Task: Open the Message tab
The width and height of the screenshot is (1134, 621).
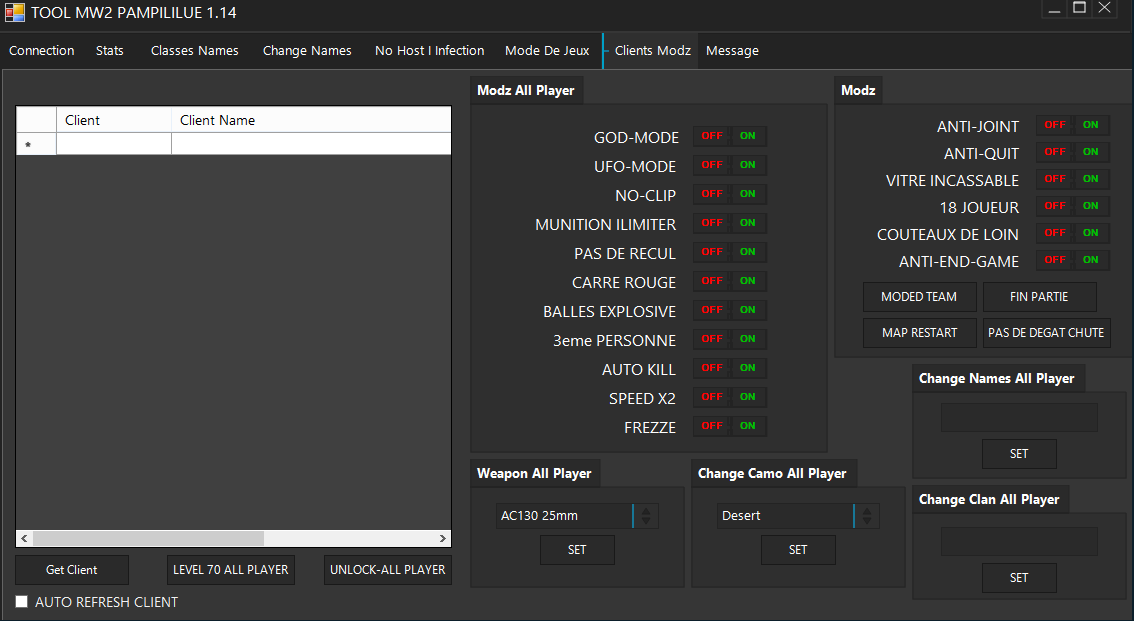Action: 732,51
